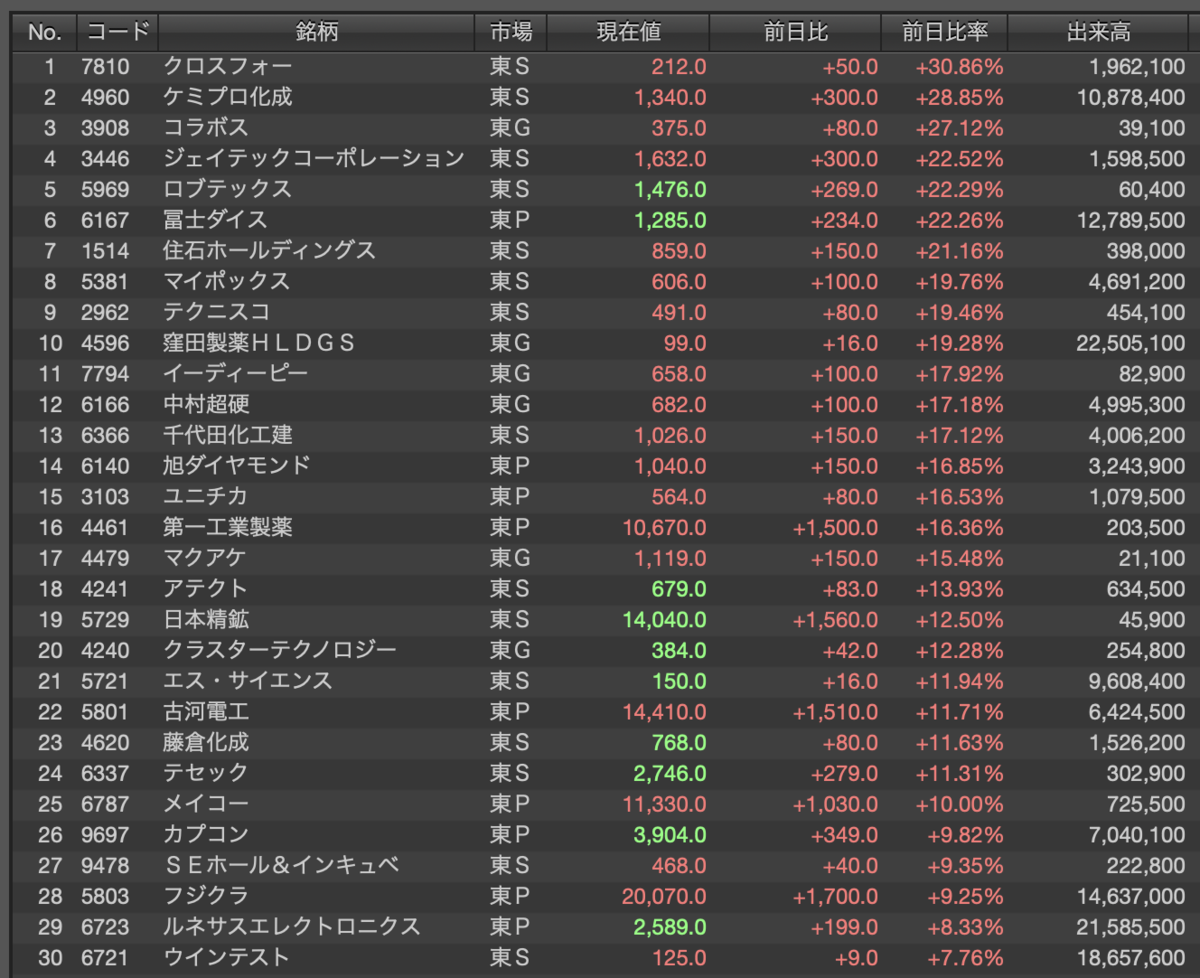Click change value +279.0
Image resolution: width=1200 pixels, height=978 pixels.
(x=845, y=772)
